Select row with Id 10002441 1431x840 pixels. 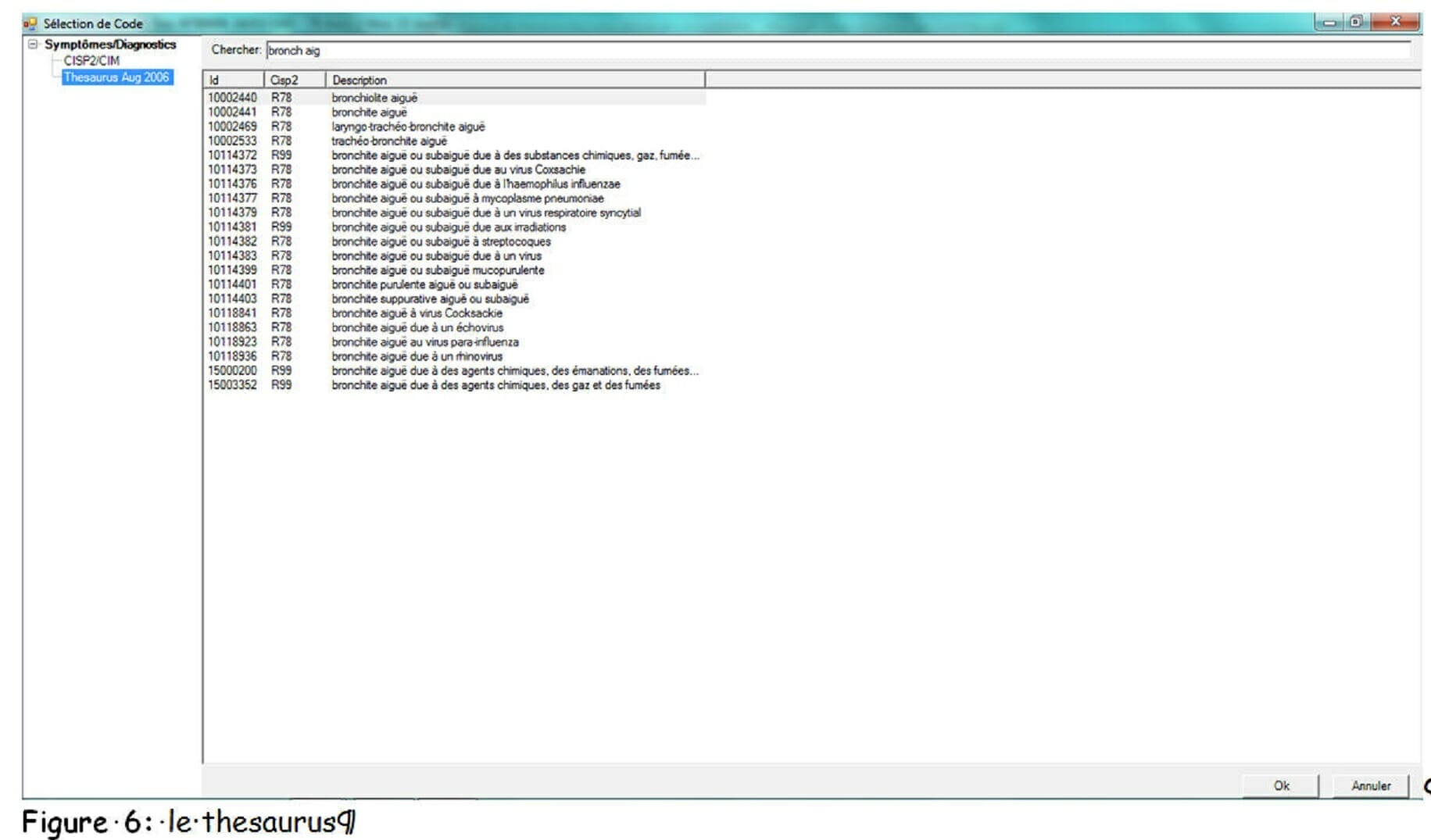(x=232, y=113)
